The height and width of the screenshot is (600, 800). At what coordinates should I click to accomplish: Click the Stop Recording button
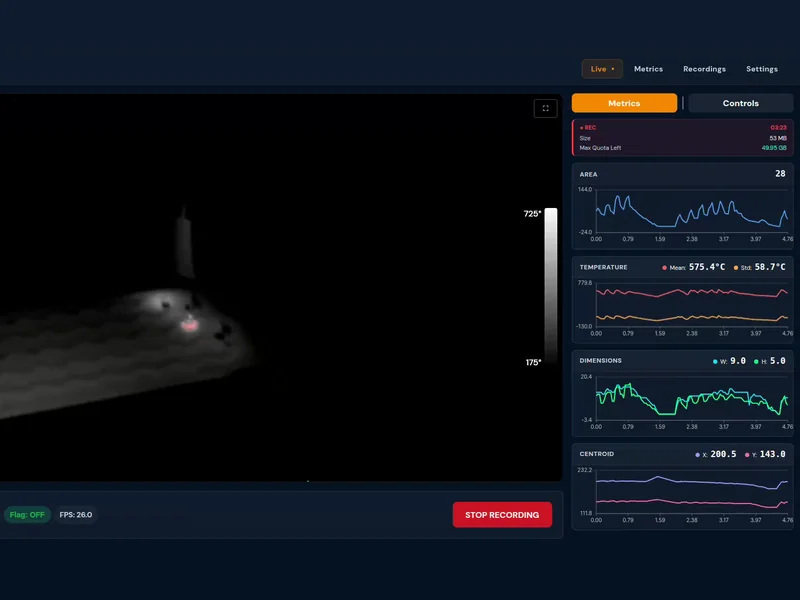(x=502, y=515)
